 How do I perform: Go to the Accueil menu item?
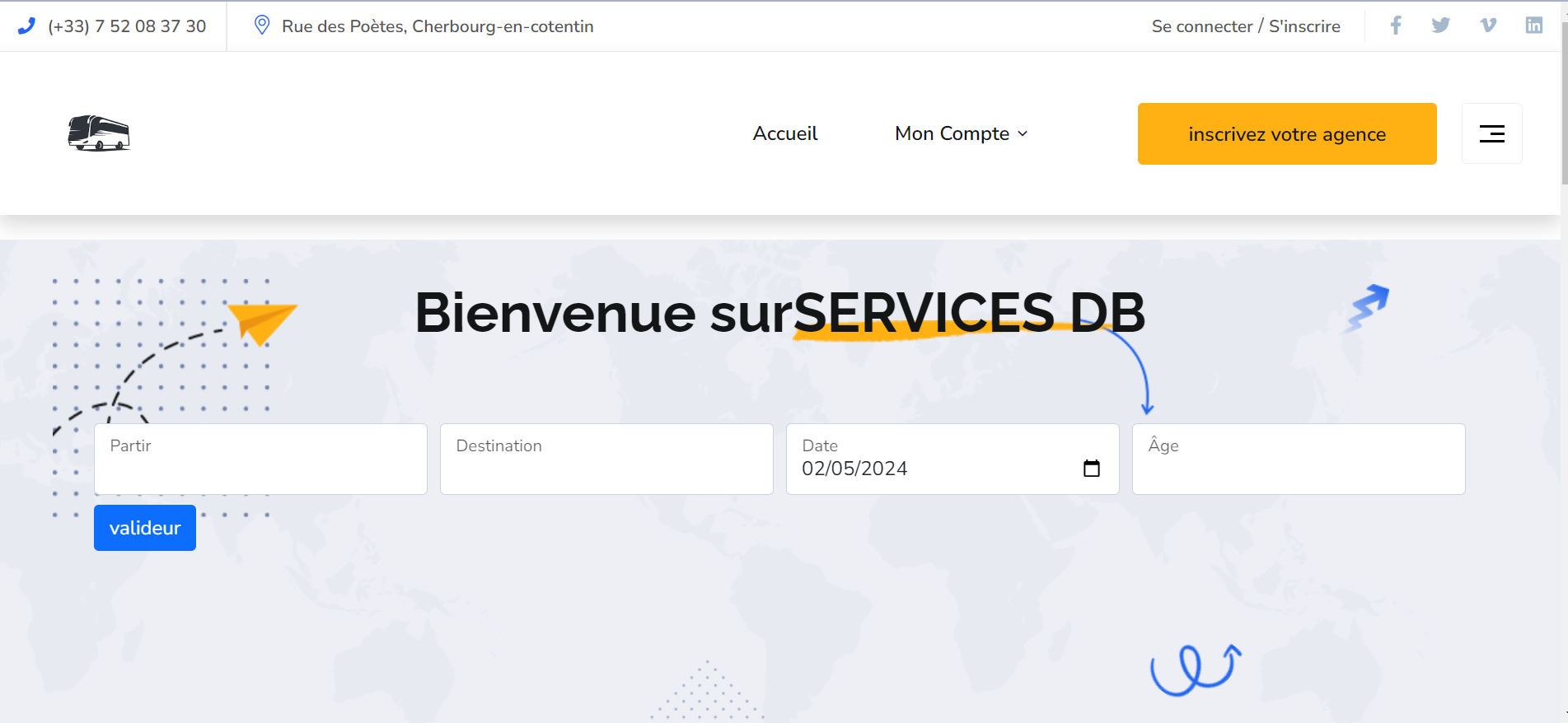tap(784, 133)
